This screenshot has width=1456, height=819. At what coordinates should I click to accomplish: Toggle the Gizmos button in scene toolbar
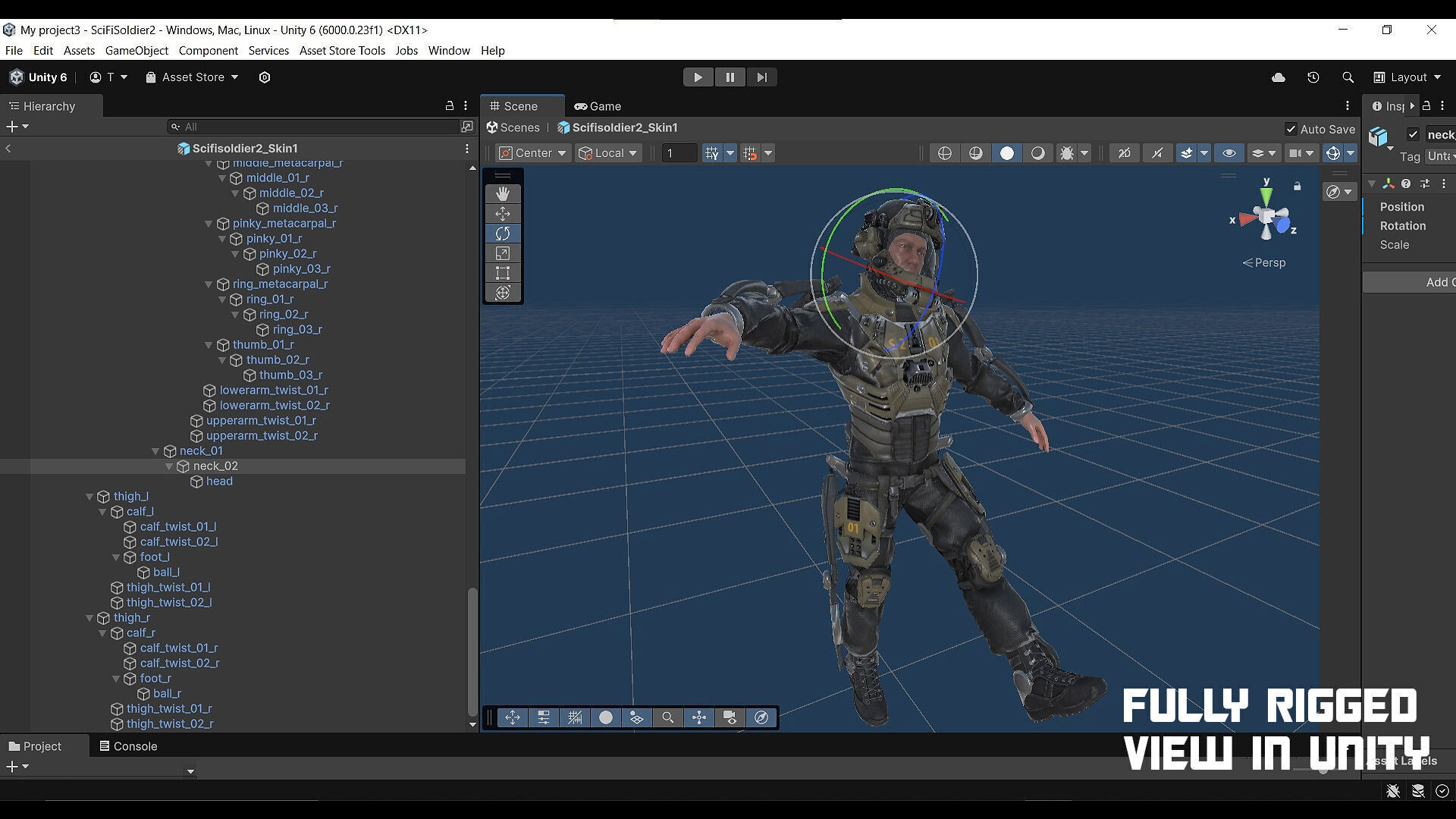(x=1332, y=153)
